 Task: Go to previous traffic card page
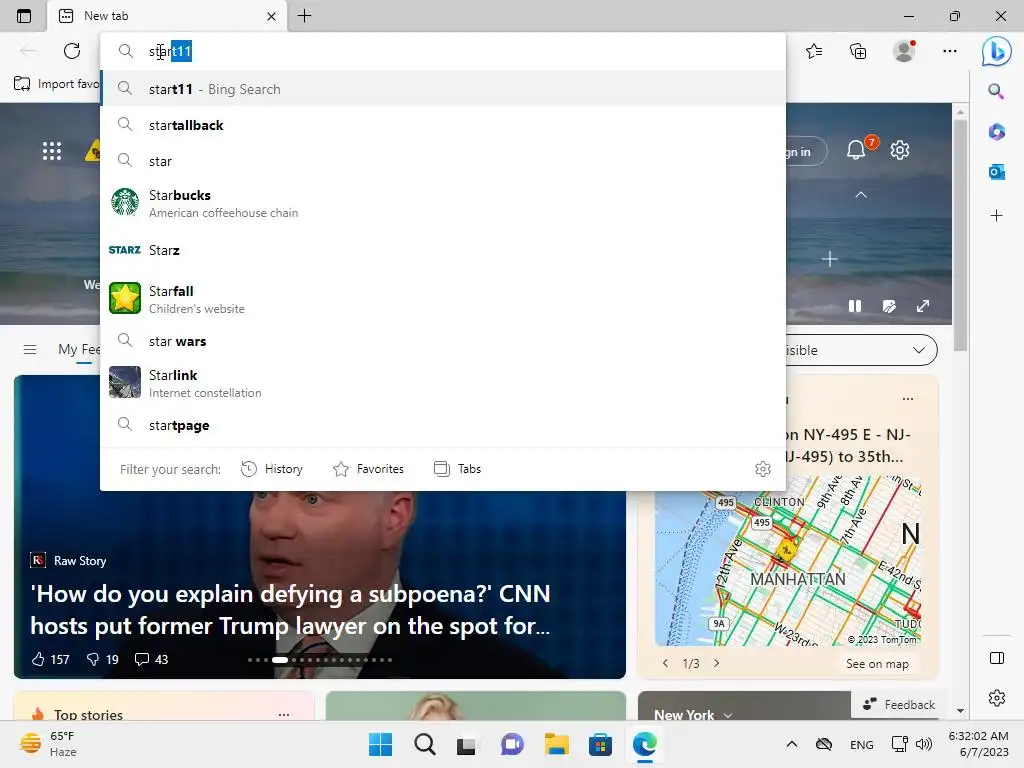point(665,663)
